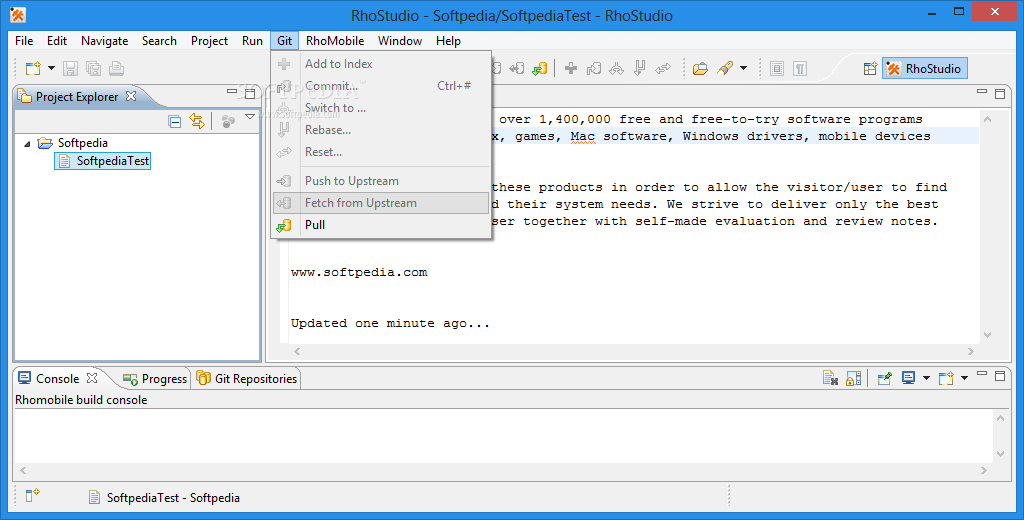The height and width of the screenshot is (520, 1024).
Task: Choose Pull from the Git menu
Action: [x=381, y=225]
